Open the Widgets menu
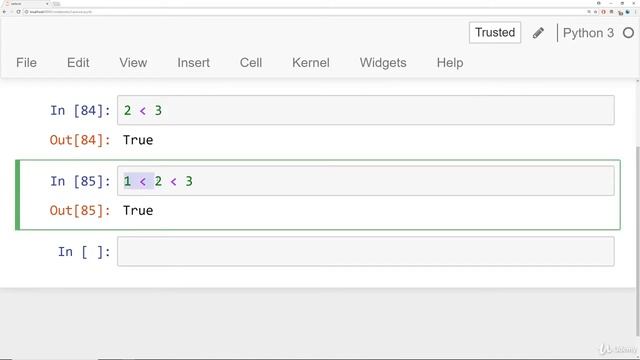 383,63
